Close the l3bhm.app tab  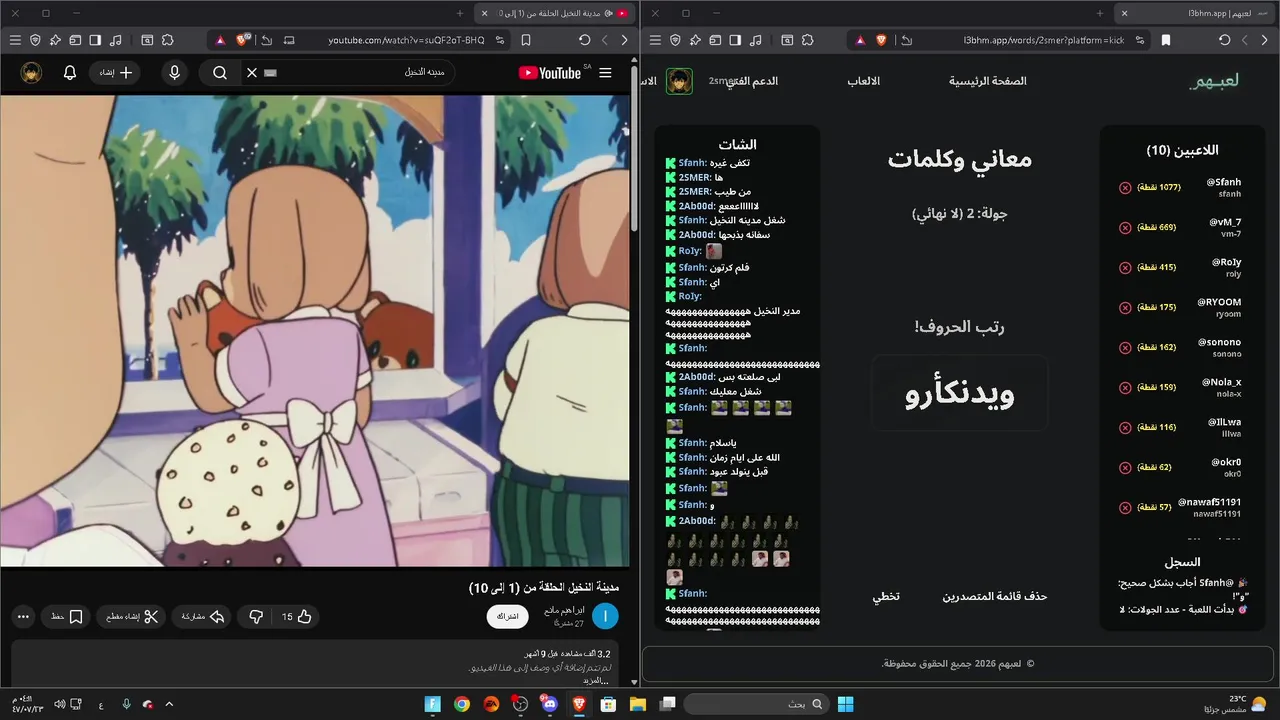point(1124,13)
